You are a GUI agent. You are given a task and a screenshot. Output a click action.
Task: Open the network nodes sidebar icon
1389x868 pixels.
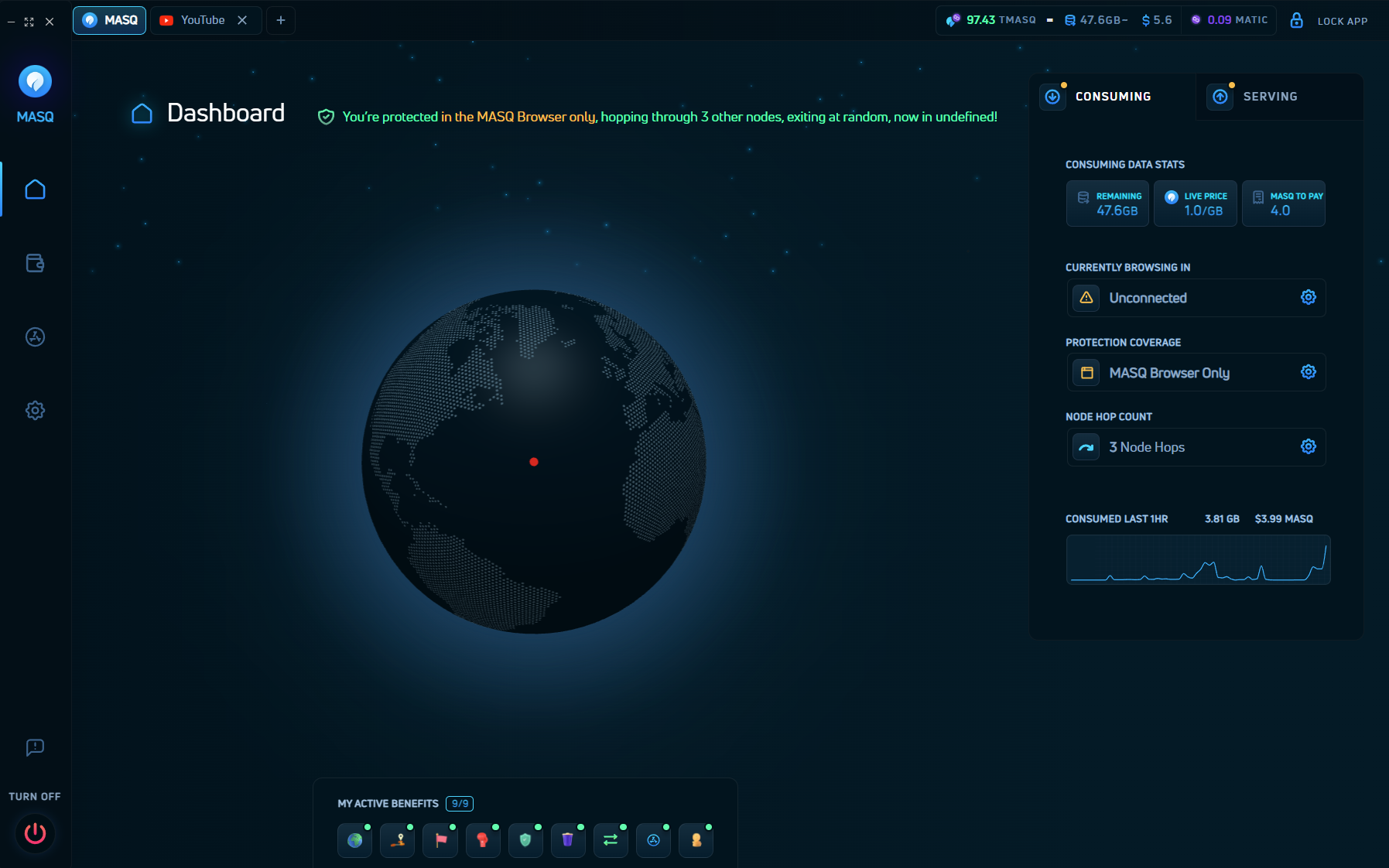35,337
